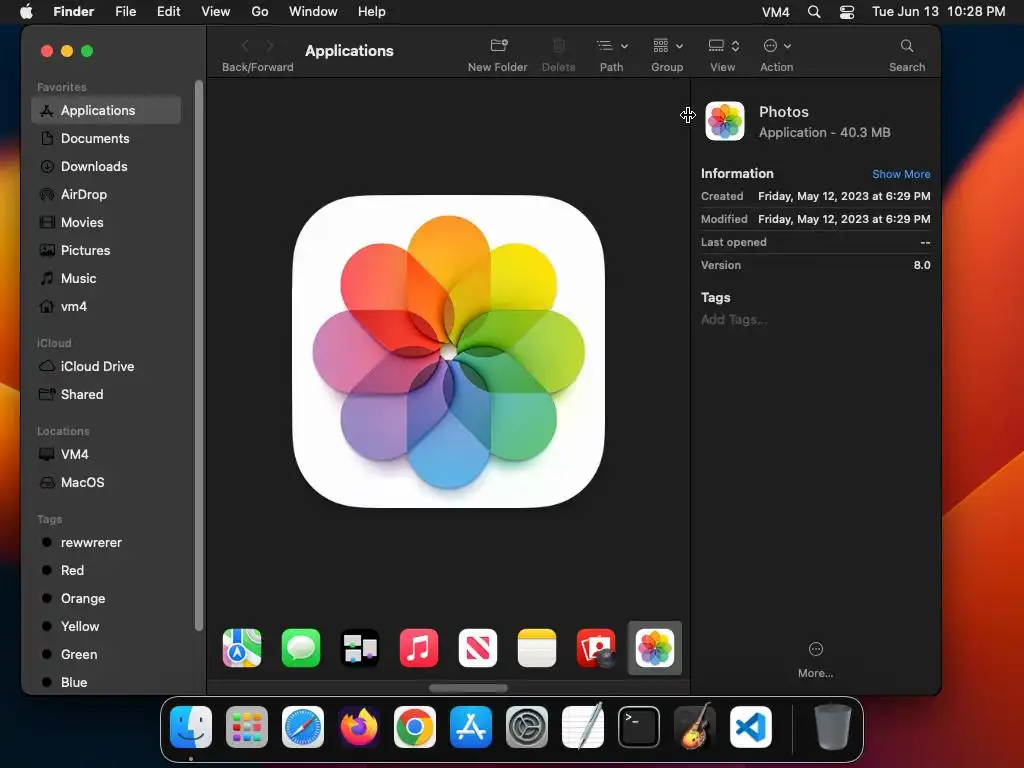Viewport: 1024px width, 768px height.
Task: Select the MacOS disk in sidebar
Action: coord(106,483)
